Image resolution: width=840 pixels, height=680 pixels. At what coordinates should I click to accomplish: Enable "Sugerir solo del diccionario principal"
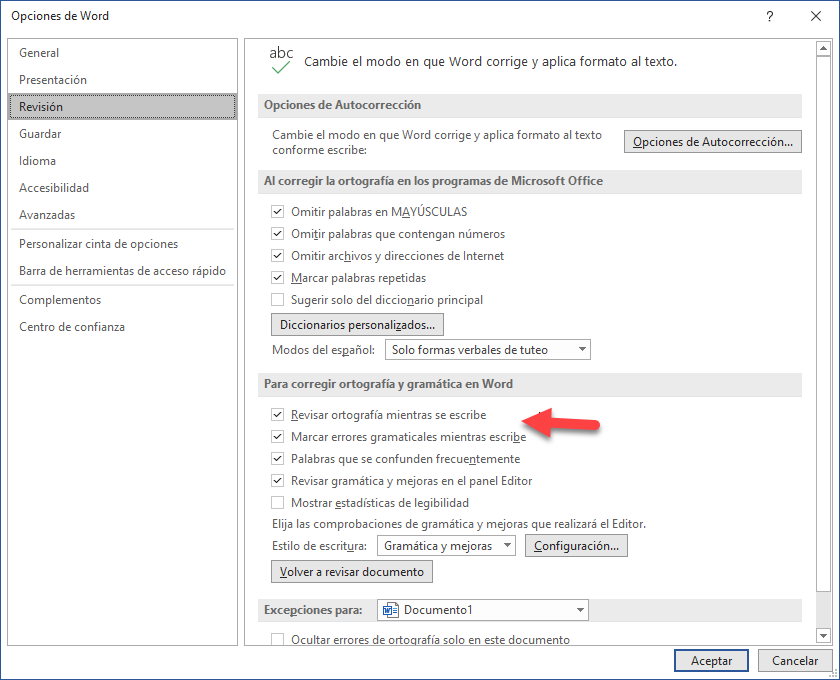pos(277,300)
